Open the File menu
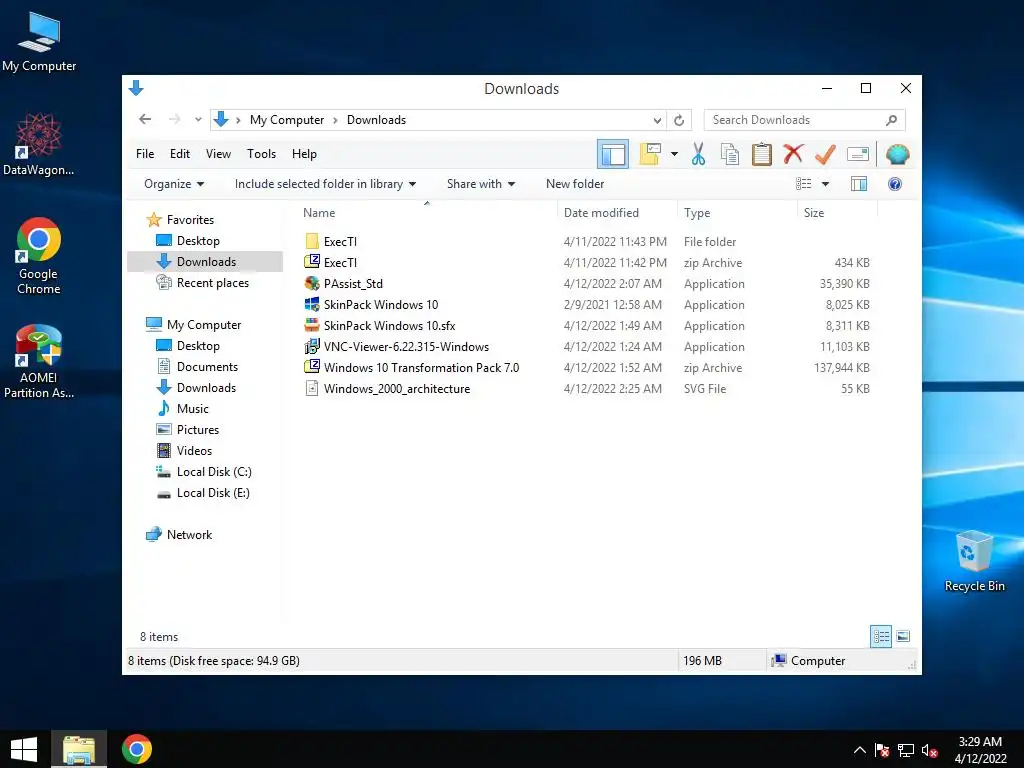 pos(145,154)
